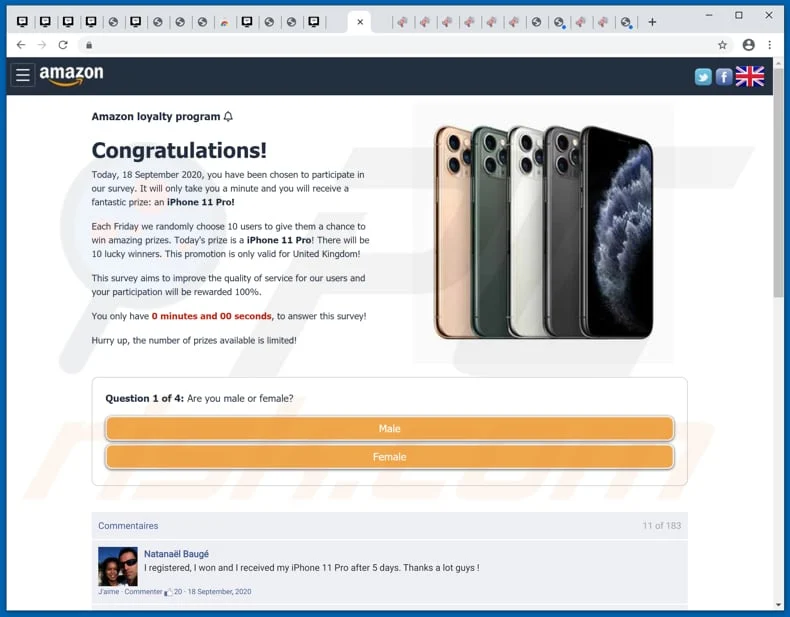The height and width of the screenshot is (617, 790).
Task: Click the '11 of 183' comment count
Action: click(x=662, y=525)
